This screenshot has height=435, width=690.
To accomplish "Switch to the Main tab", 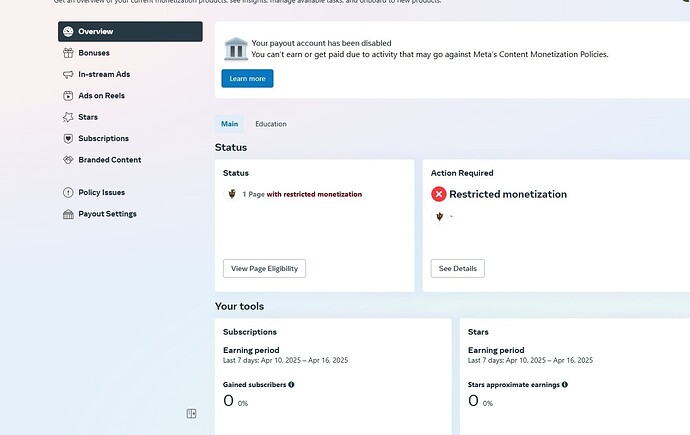I will coord(229,124).
